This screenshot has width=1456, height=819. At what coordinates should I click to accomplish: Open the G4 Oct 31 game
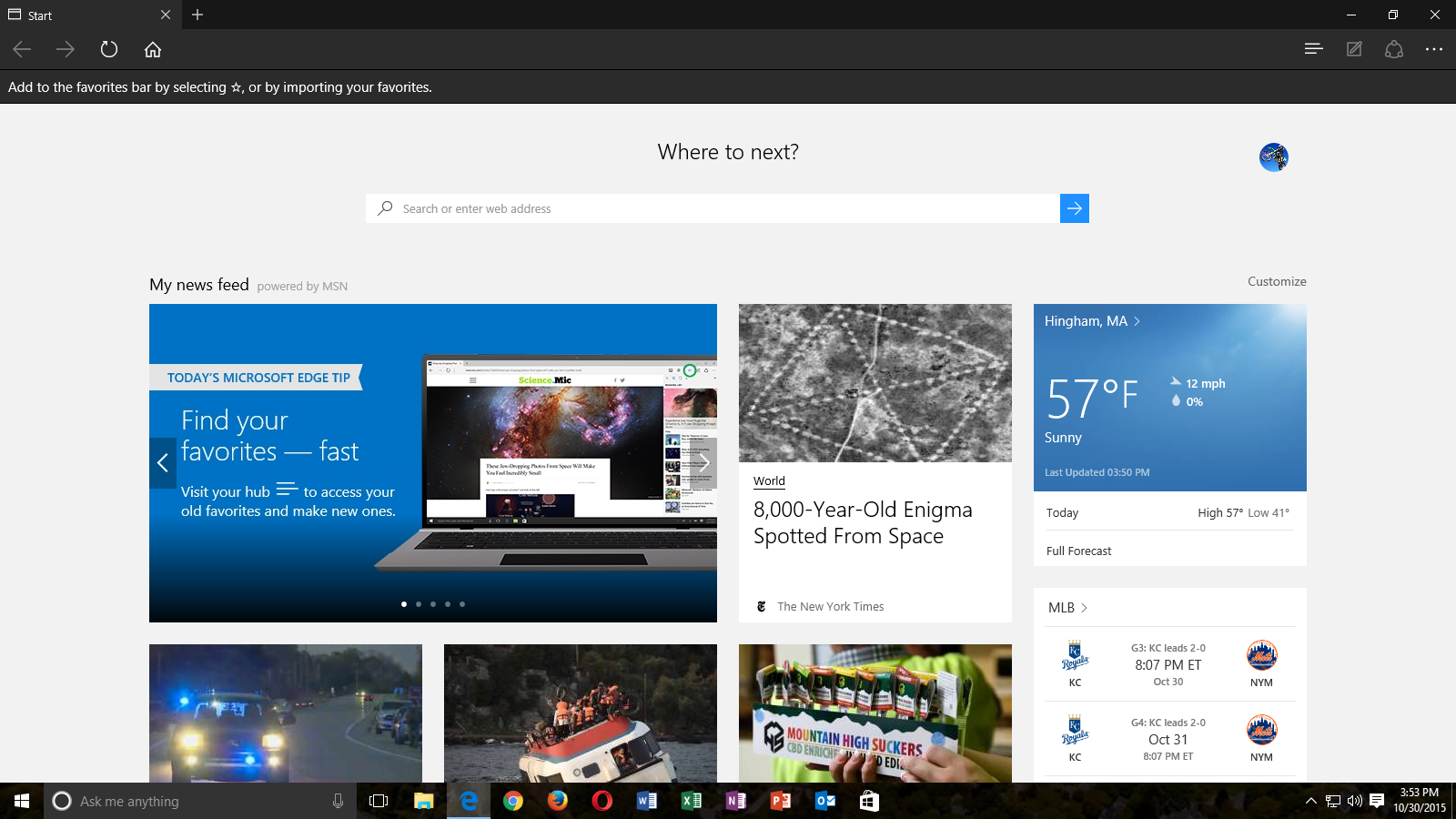[x=1169, y=739]
